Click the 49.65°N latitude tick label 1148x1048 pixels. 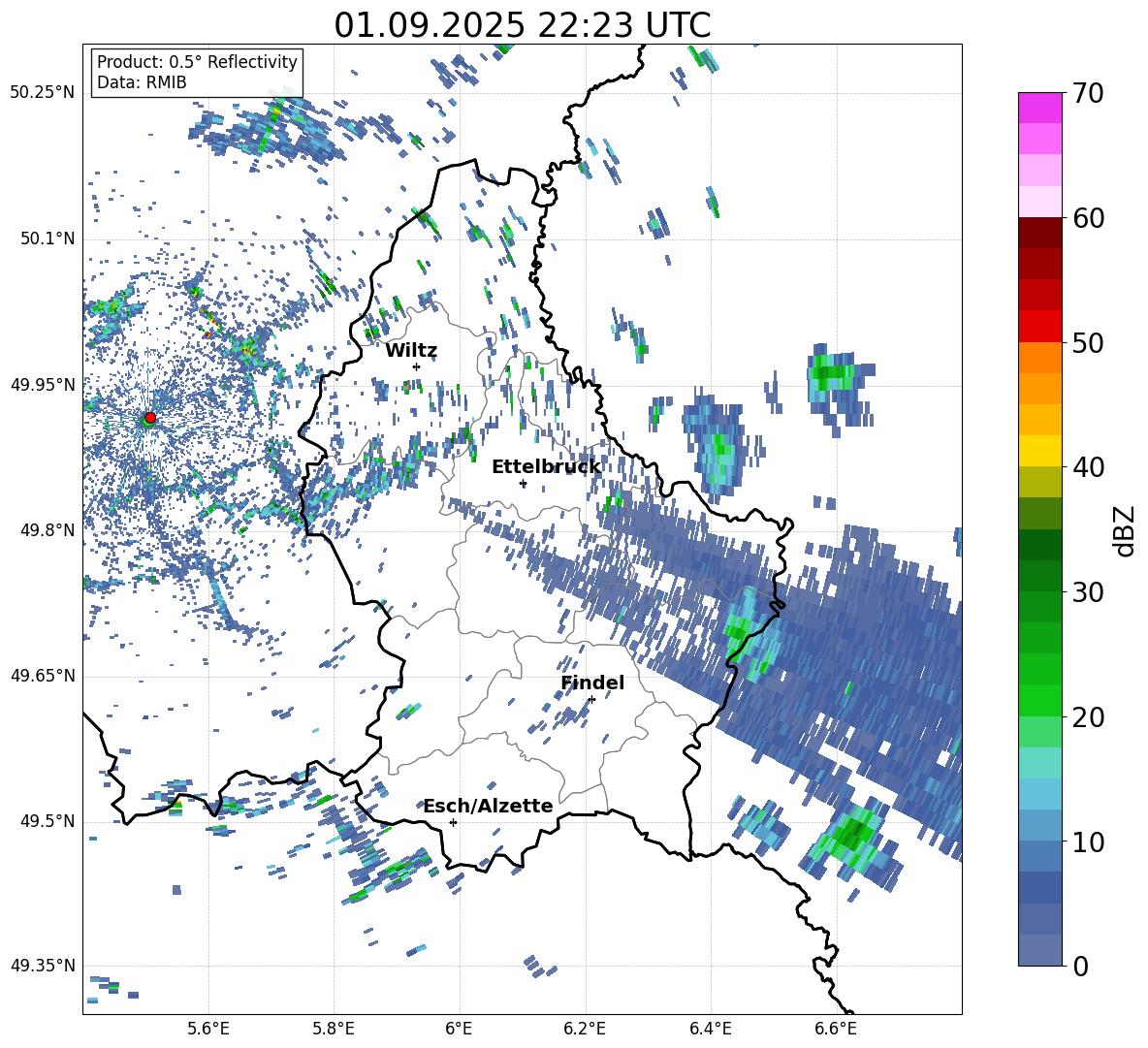[x=43, y=675]
